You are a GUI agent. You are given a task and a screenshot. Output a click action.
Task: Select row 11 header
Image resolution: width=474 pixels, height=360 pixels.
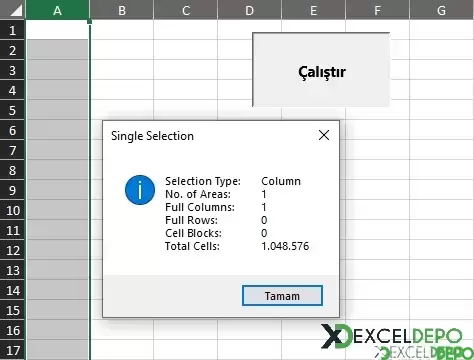click(x=12, y=230)
